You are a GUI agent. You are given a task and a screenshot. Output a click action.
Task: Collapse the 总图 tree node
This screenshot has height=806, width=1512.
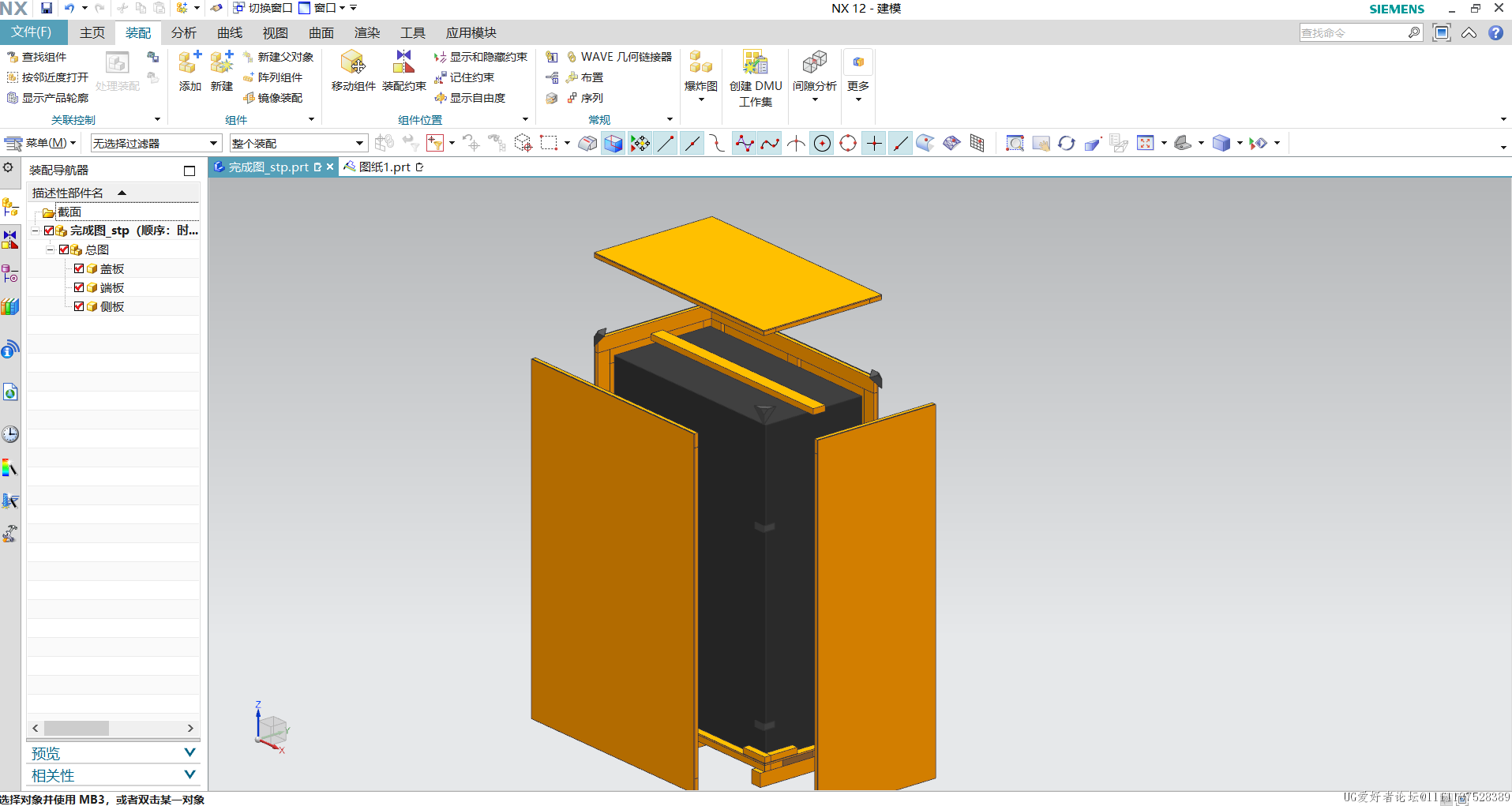point(50,249)
